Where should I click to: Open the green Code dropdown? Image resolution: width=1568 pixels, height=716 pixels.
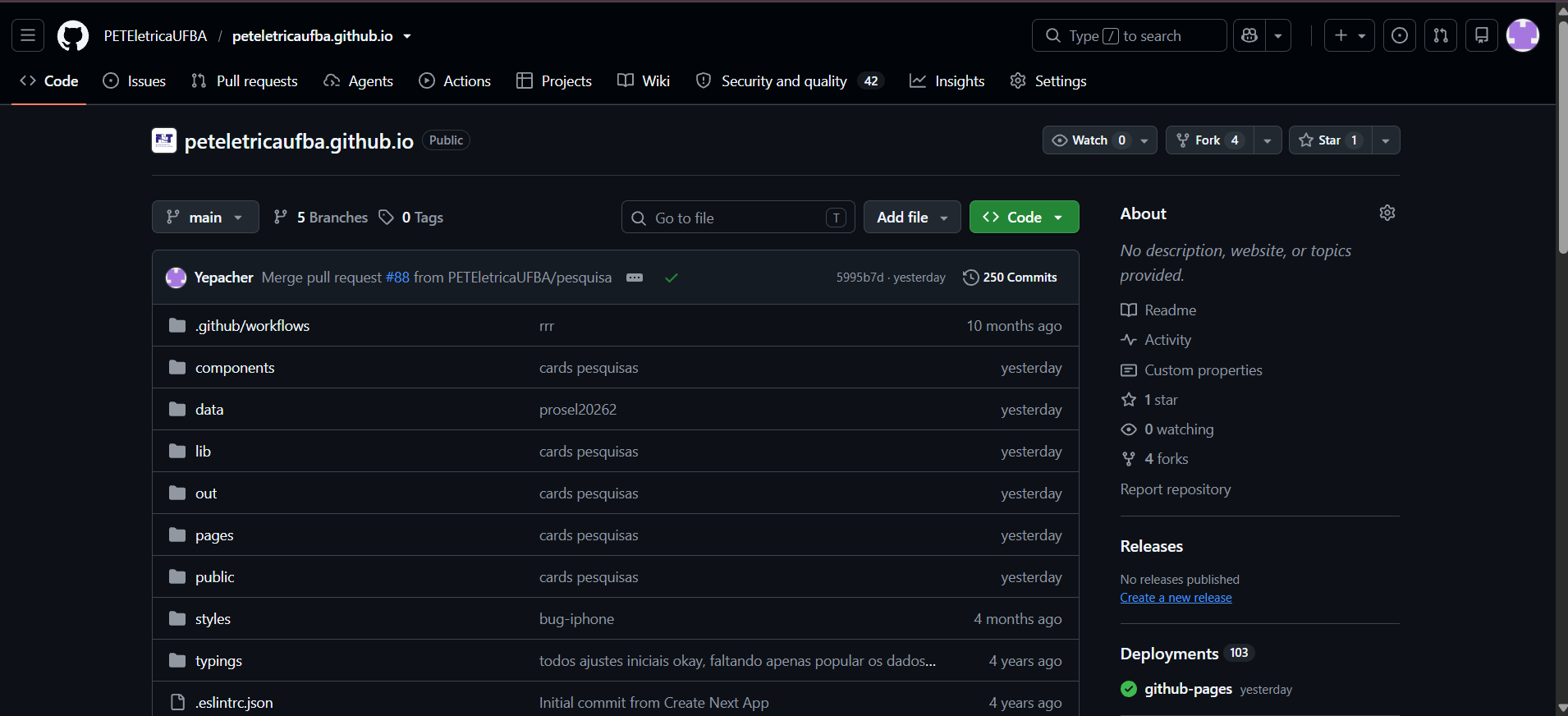point(1024,217)
